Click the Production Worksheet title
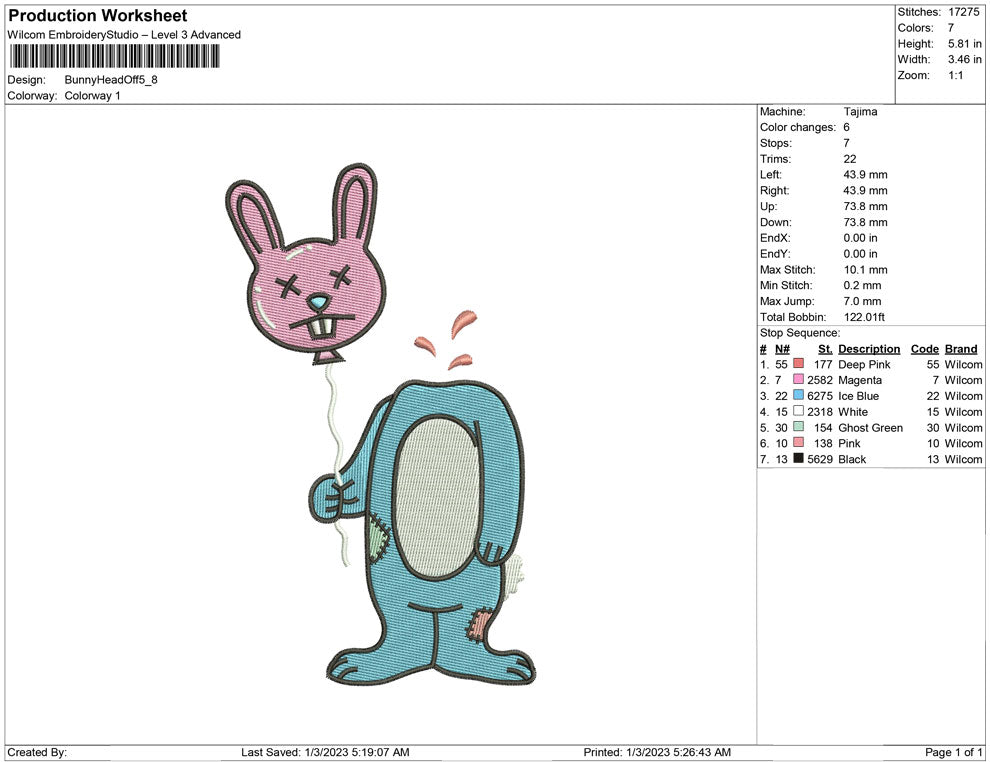Viewport: 990px width, 762px height. (98, 15)
